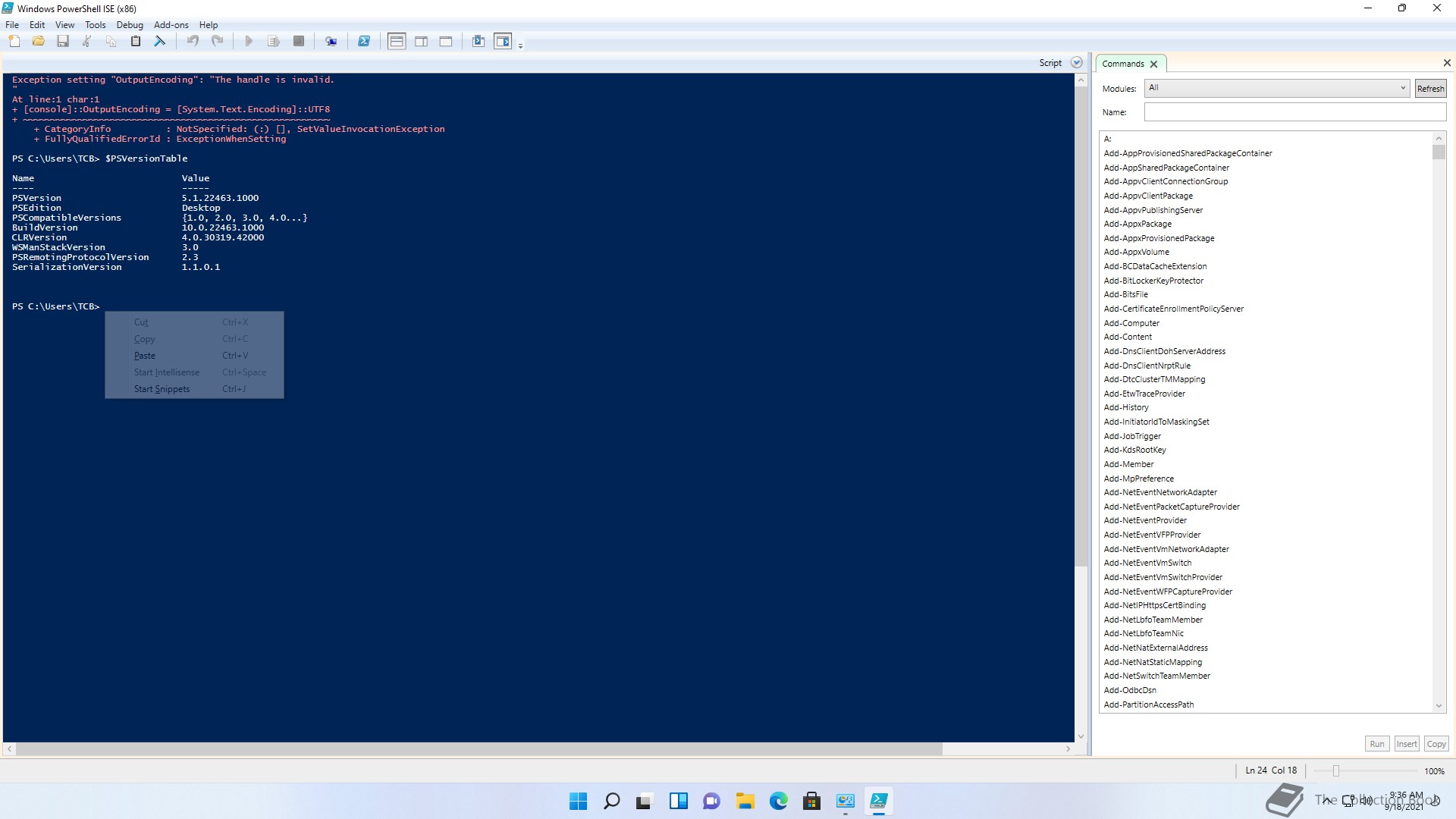The height and width of the screenshot is (819, 1456).
Task: Open Microsoft Edge from the taskbar
Action: (x=778, y=801)
